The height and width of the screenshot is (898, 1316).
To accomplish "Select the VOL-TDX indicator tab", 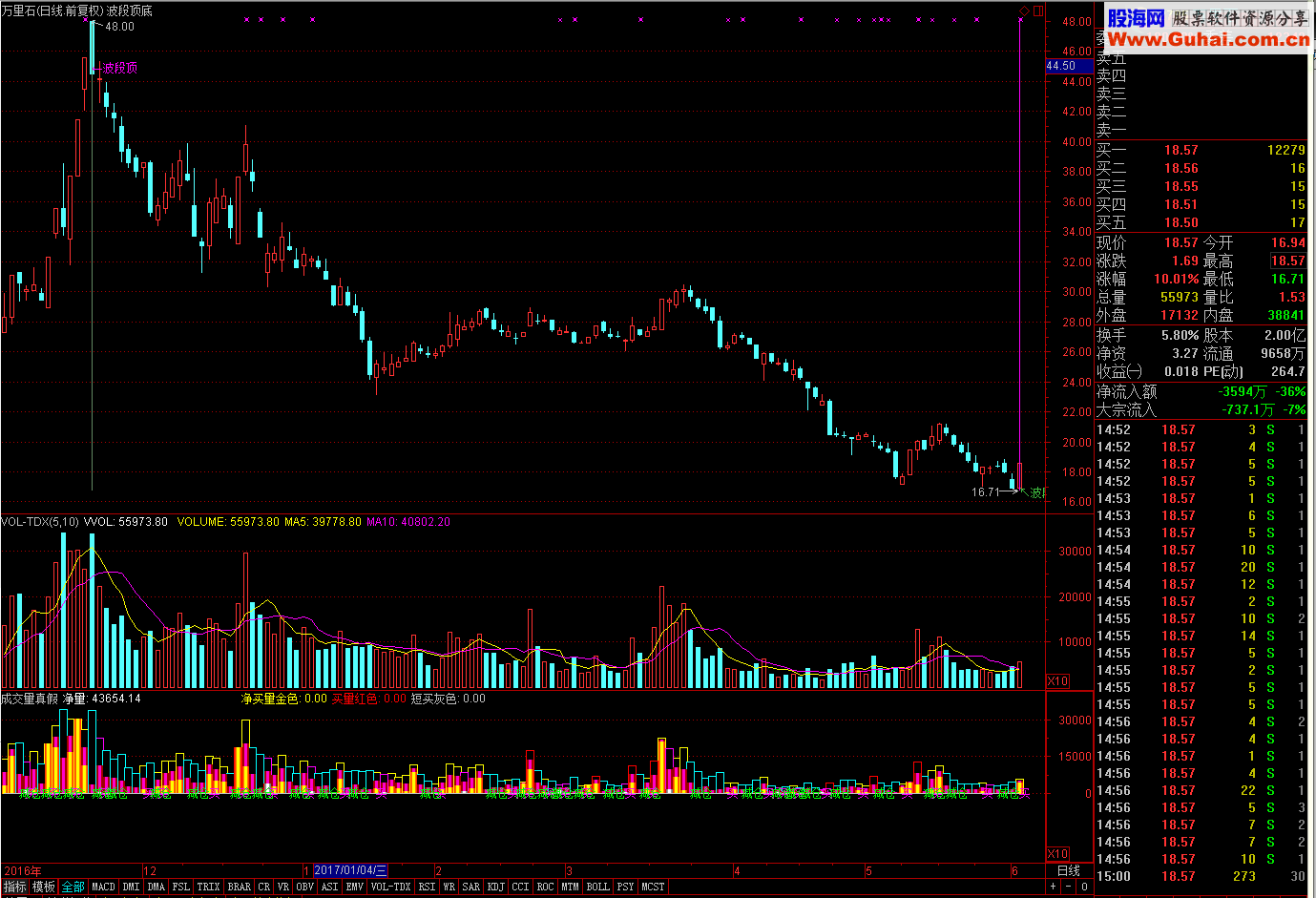I will pos(391,887).
